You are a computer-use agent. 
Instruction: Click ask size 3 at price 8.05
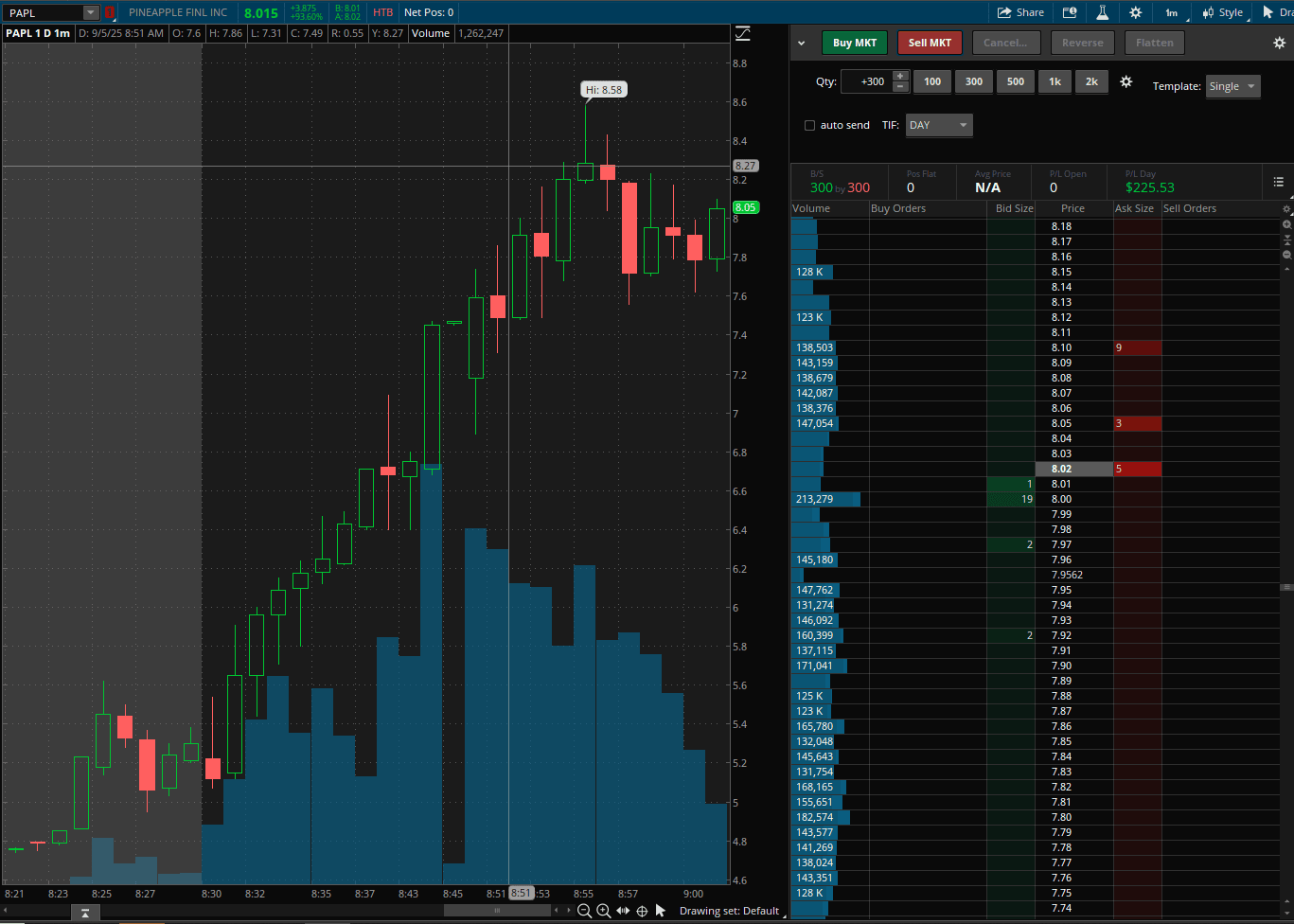click(1138, 423)
